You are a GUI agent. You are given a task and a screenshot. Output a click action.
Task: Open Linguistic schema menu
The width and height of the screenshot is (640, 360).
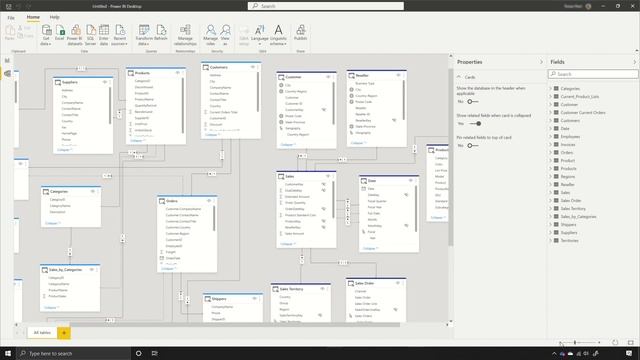pos(278,35)
